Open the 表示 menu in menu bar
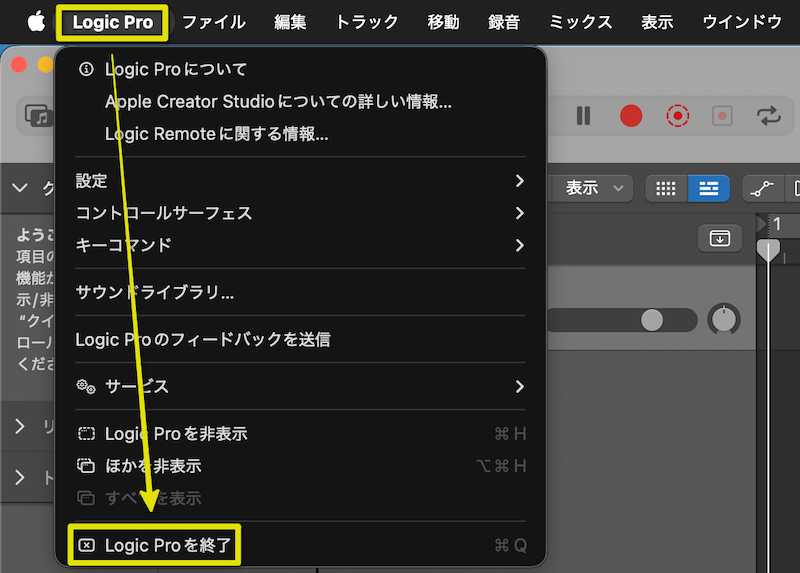 pos(657,22)
